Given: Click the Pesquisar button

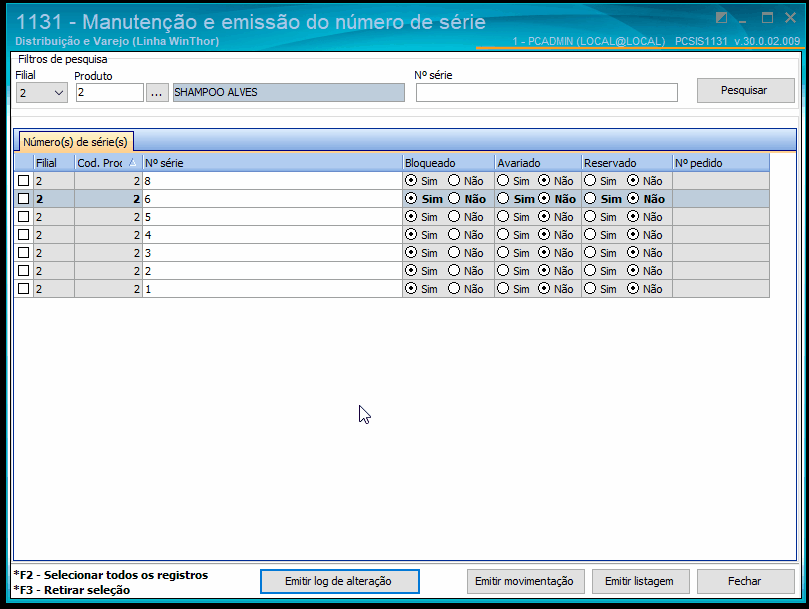Looking at the screenshot, I should pos(746,90).
